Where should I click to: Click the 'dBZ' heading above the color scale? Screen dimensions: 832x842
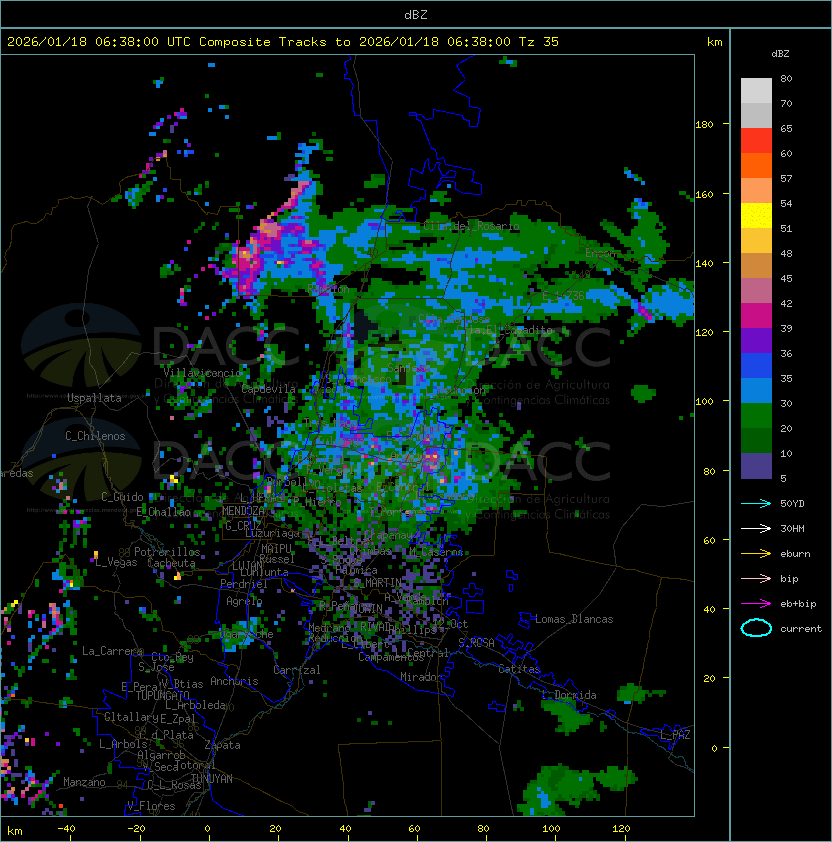[780, 54]
